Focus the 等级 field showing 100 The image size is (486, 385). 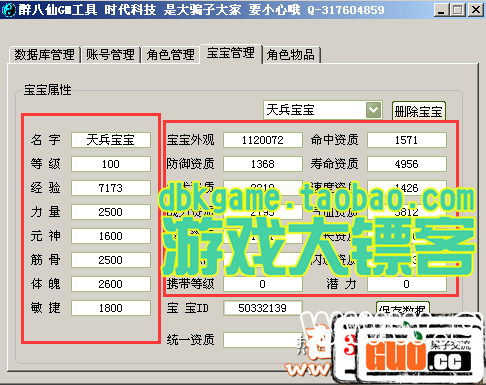111,164
